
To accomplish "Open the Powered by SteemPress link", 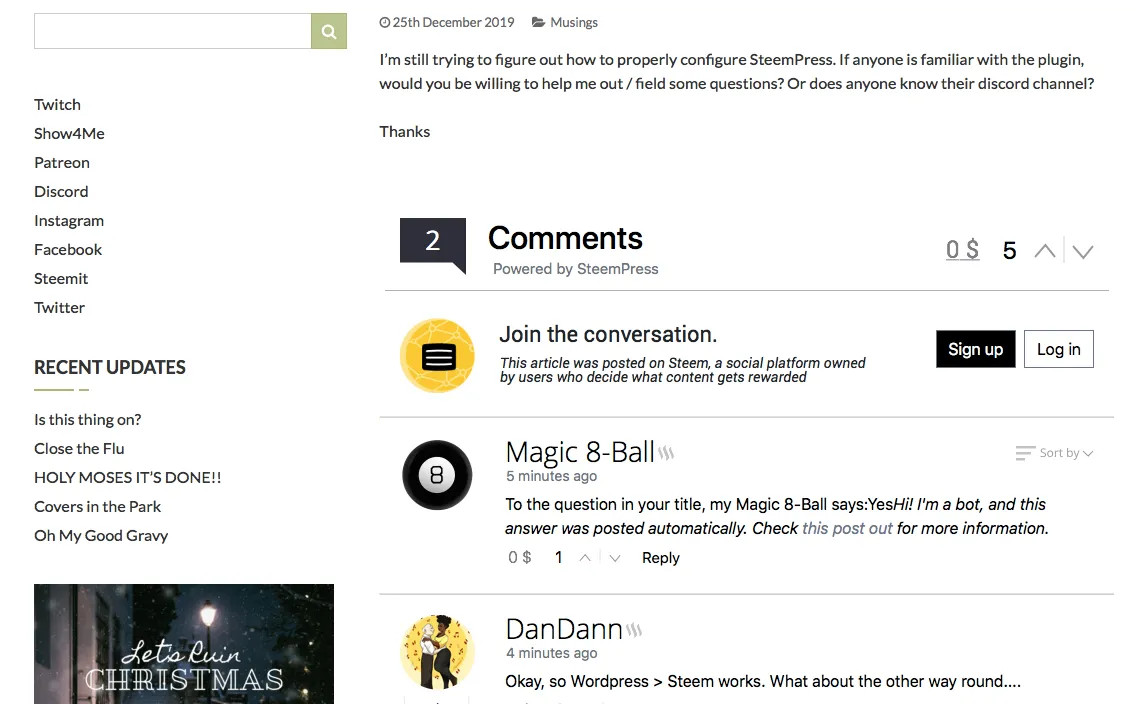I will (x=576, y=269).
